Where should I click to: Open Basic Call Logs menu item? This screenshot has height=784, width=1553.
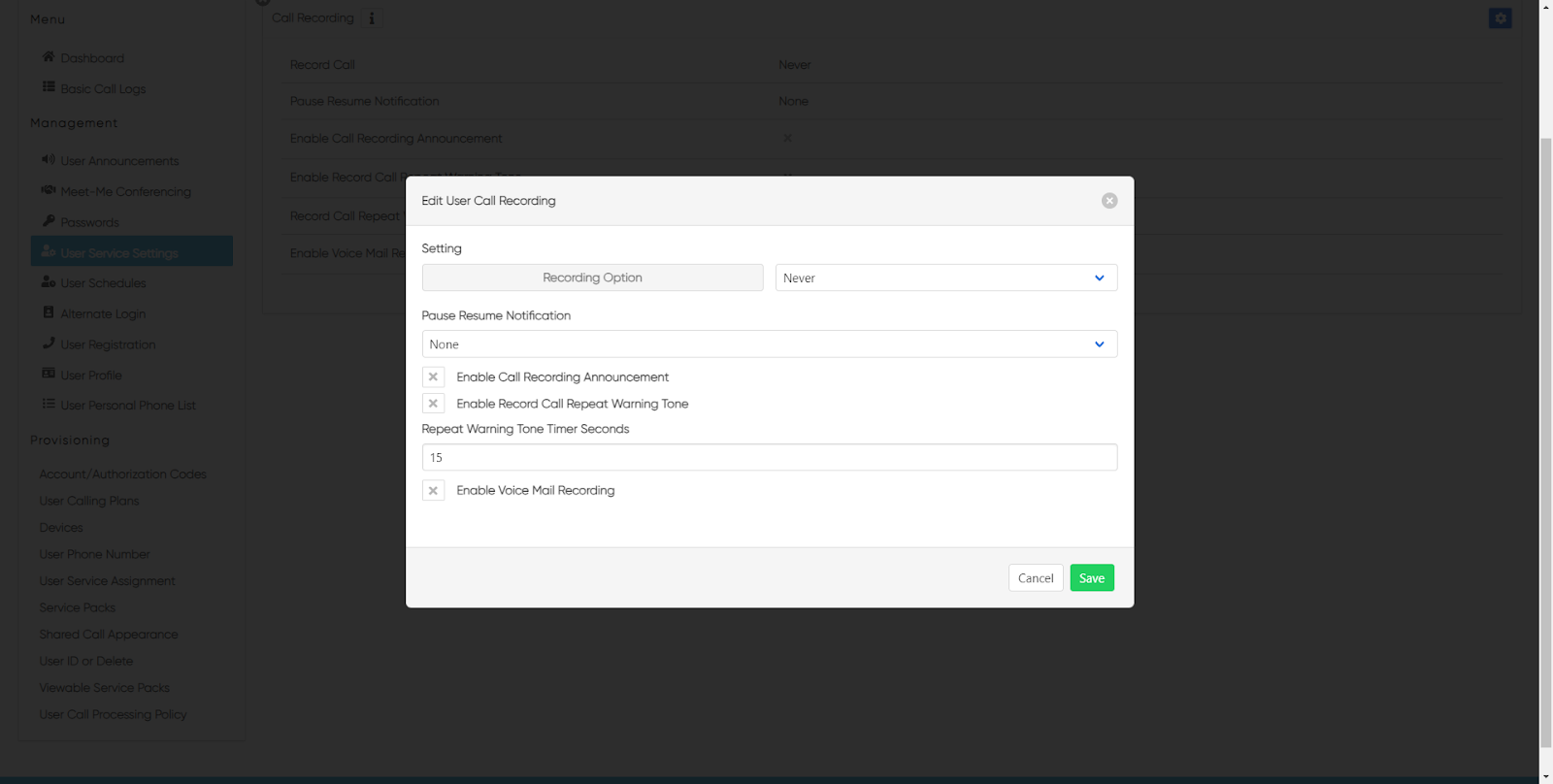point(103,88)
